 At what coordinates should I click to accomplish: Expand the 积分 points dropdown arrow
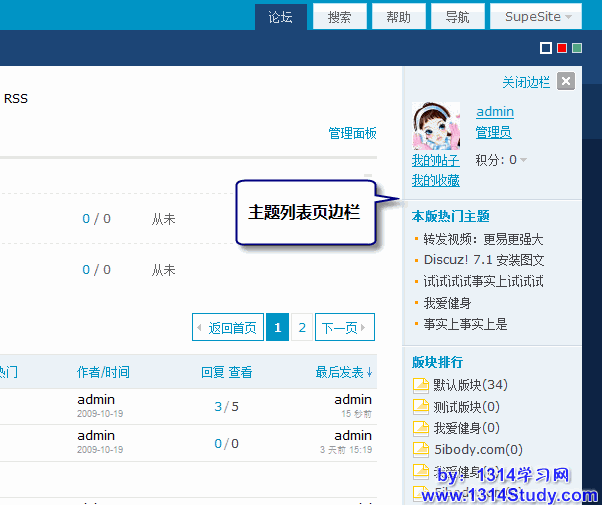[x=524, y=160]
